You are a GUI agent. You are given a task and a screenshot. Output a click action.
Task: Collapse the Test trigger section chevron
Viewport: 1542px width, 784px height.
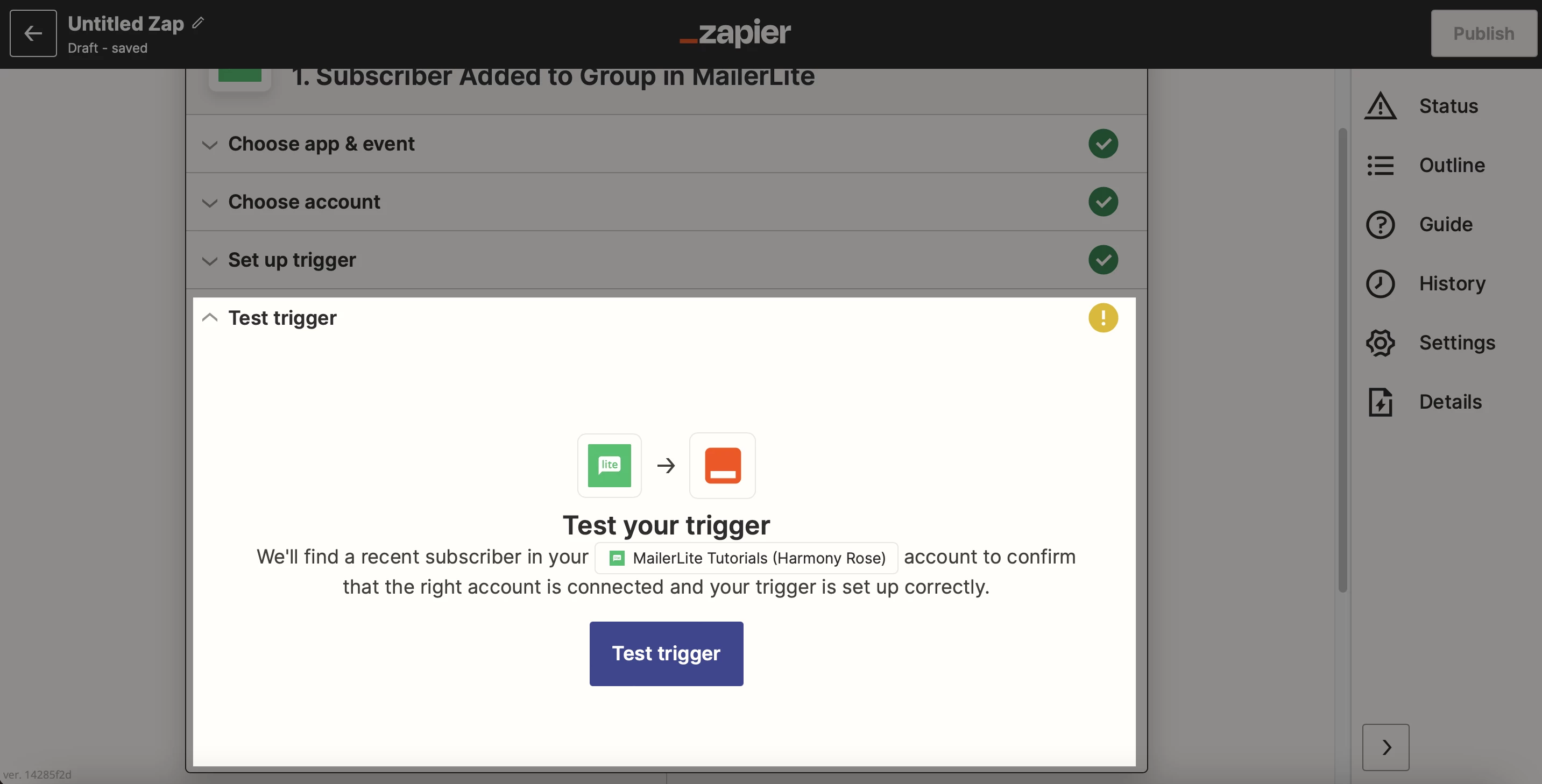(x=209, y=318)
